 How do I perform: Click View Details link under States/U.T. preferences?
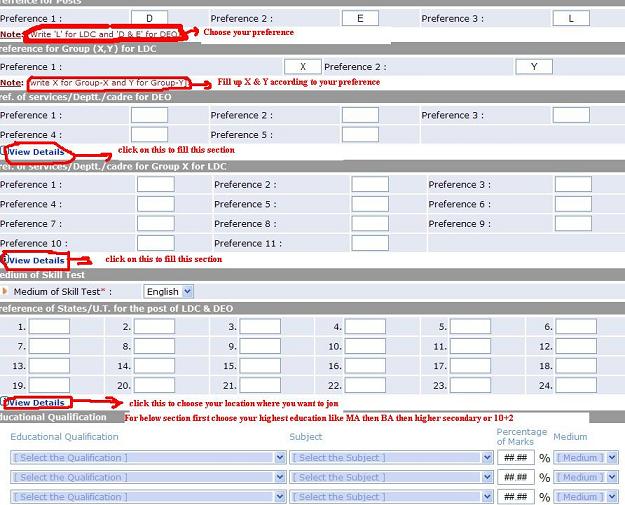pos(36,403)
